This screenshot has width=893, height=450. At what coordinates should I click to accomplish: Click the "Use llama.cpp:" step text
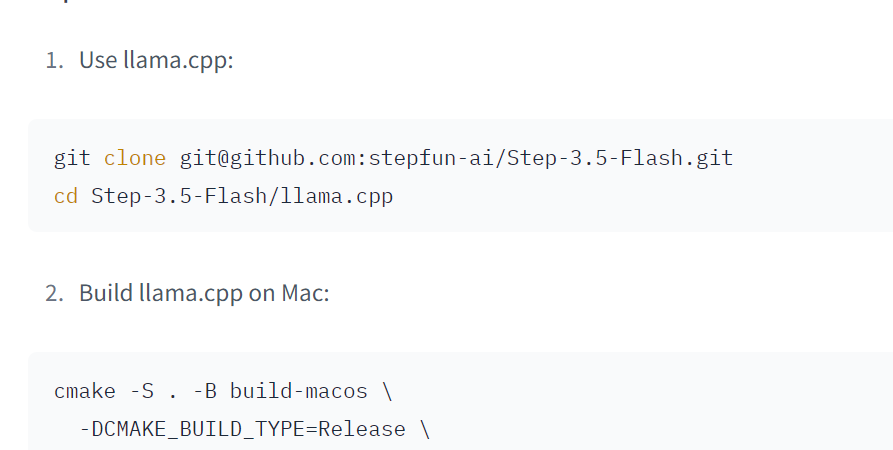[x=156, y=61]
